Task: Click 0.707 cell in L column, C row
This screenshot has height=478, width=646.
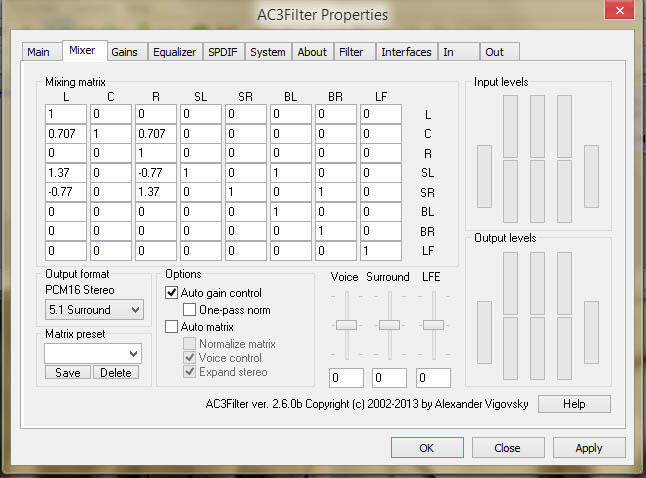Action: coord(66,134)
